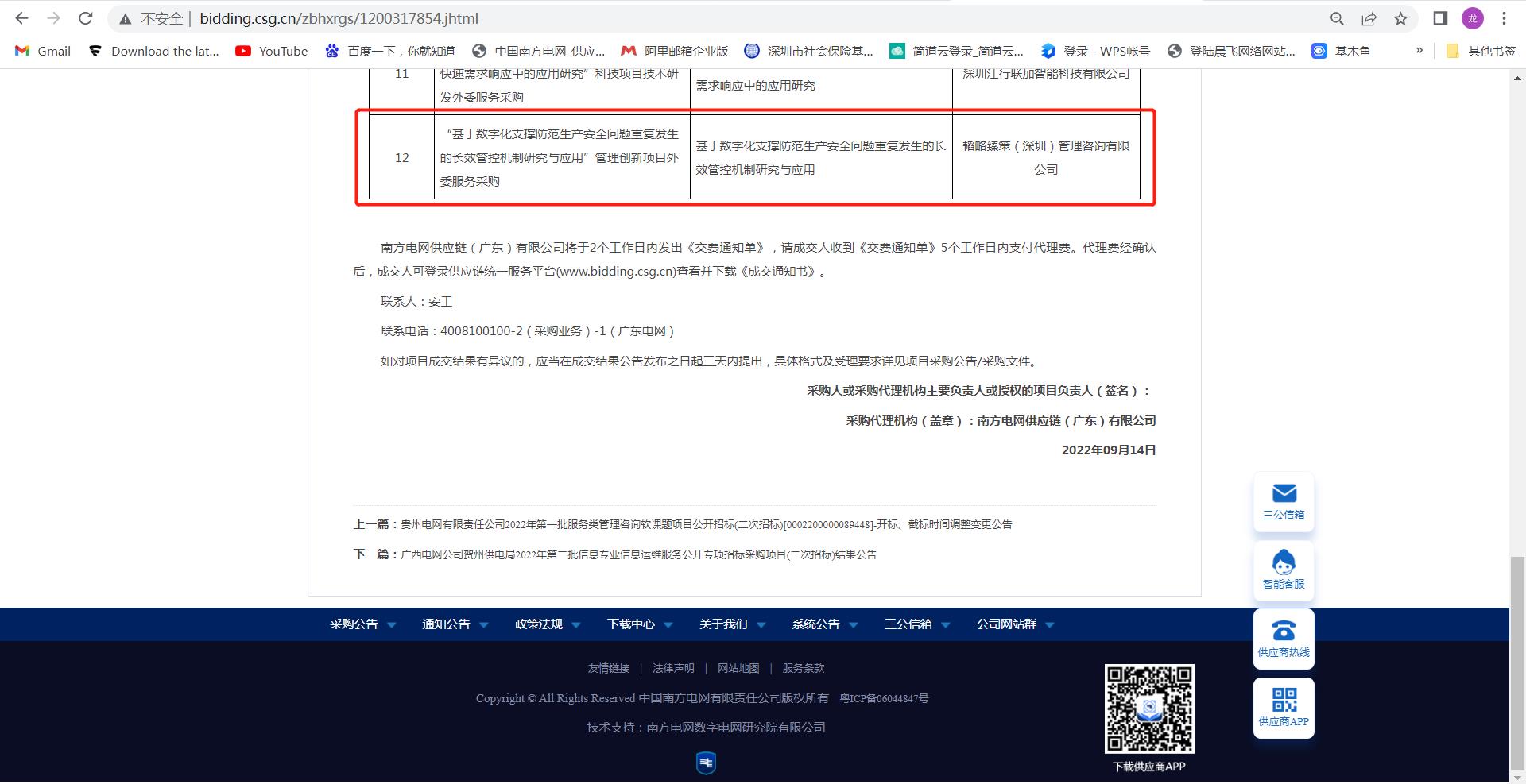This screenshot has width=1526, height=784.
Task: Open the Gmail bookmark
Action: point(43,51)
